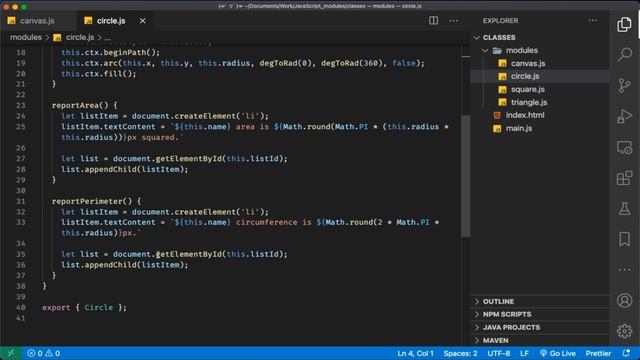Expand the OUTLINE section
This screenshot has width=640, height=360.
click(498, 301)
